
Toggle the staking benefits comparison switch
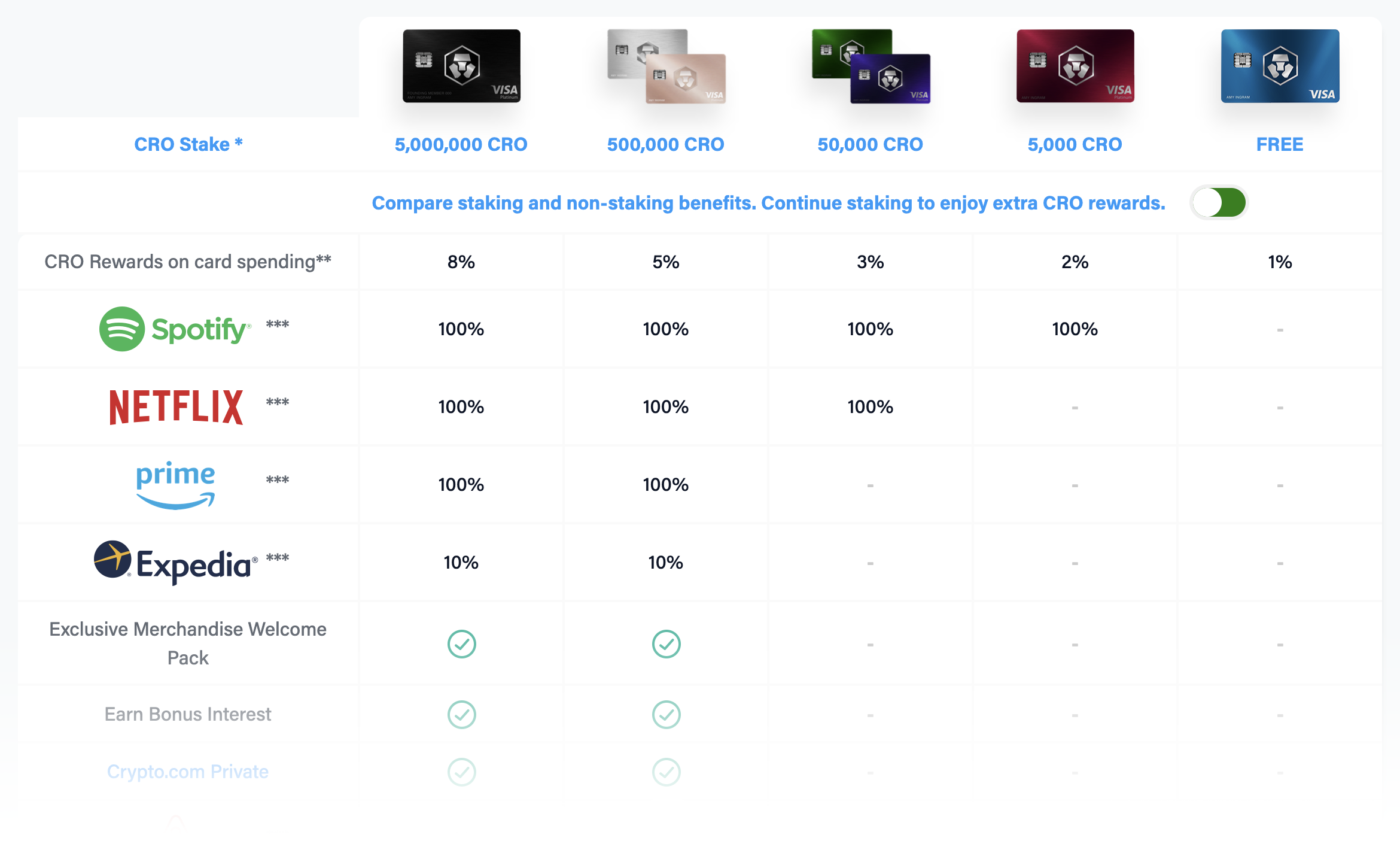[1219, 202]
